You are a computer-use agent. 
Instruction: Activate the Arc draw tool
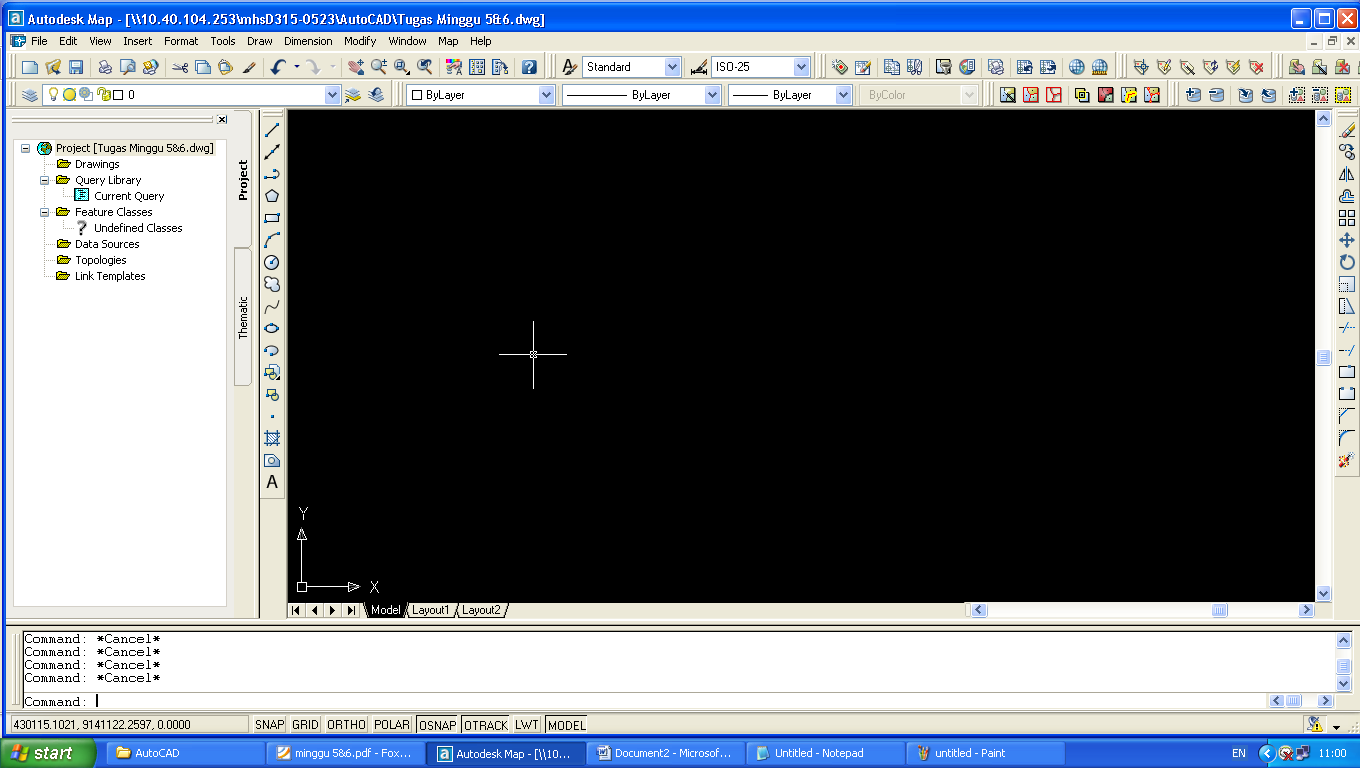(272, 240)
